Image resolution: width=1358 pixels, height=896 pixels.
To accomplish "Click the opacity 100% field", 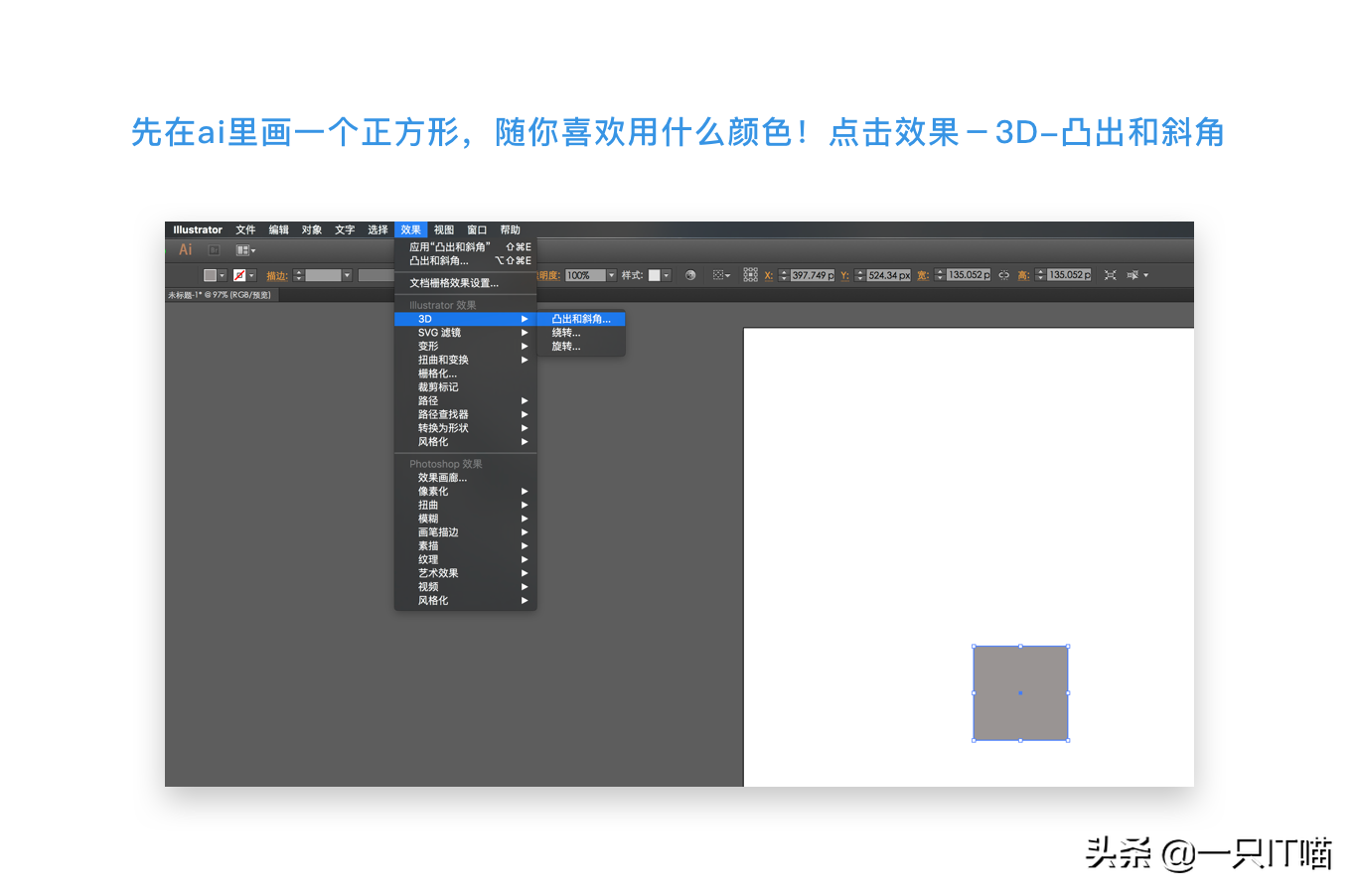I will [x=585, y=275].
